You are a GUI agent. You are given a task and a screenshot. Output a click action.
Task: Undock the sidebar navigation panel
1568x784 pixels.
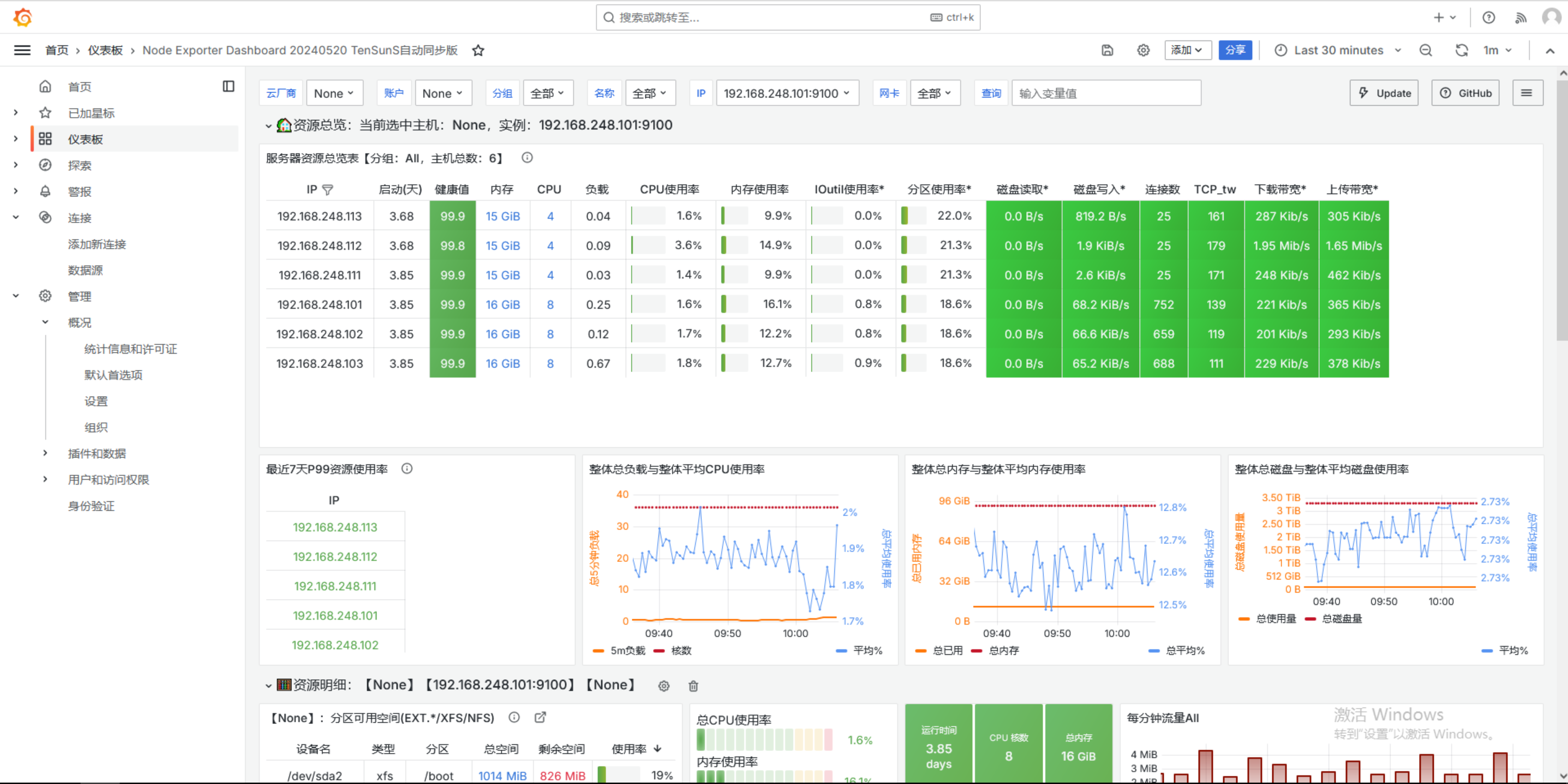pyautogui.click(x=228, y=86)
